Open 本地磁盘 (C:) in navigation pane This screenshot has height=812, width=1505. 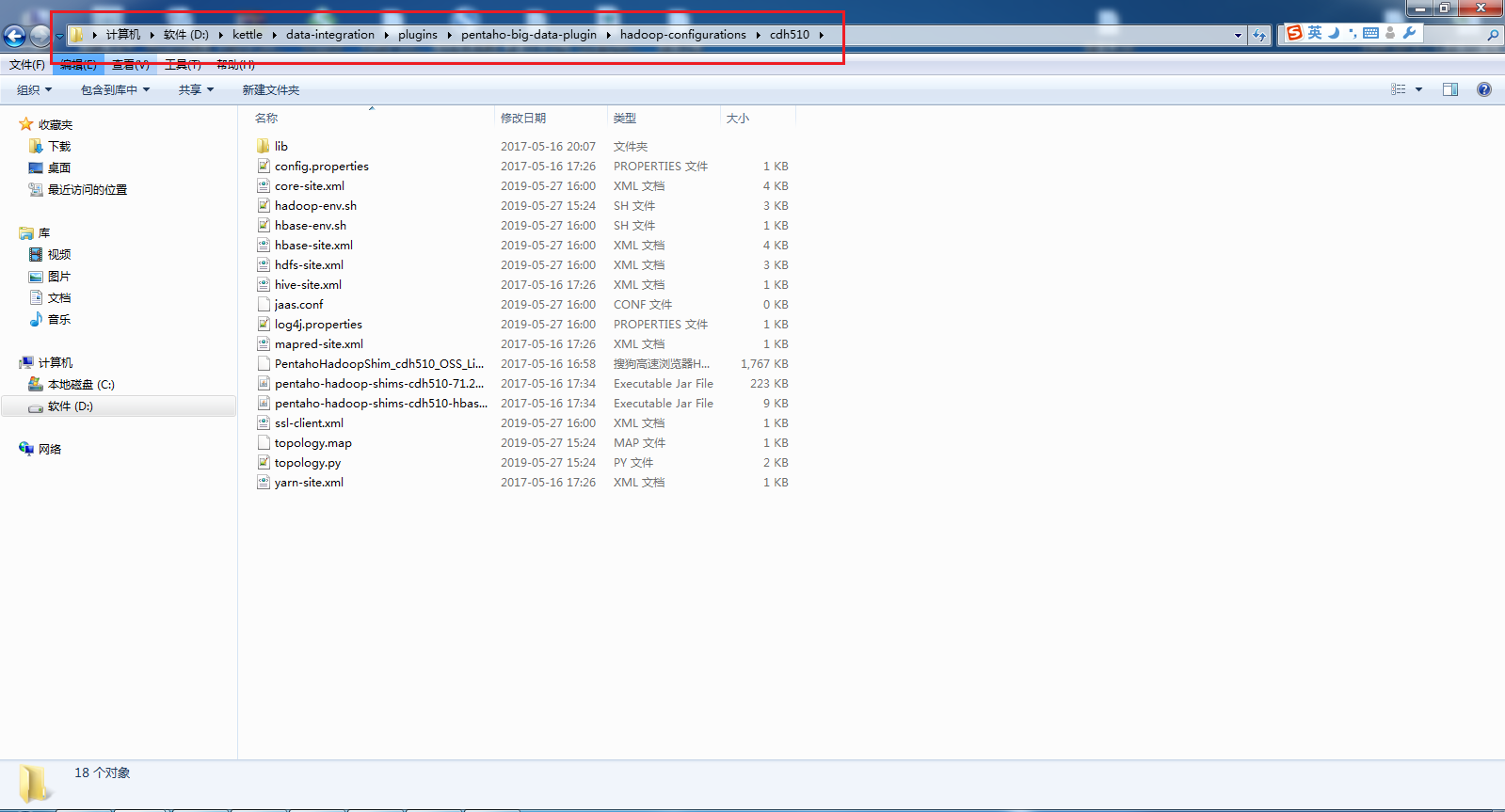(x=81, y=384)
